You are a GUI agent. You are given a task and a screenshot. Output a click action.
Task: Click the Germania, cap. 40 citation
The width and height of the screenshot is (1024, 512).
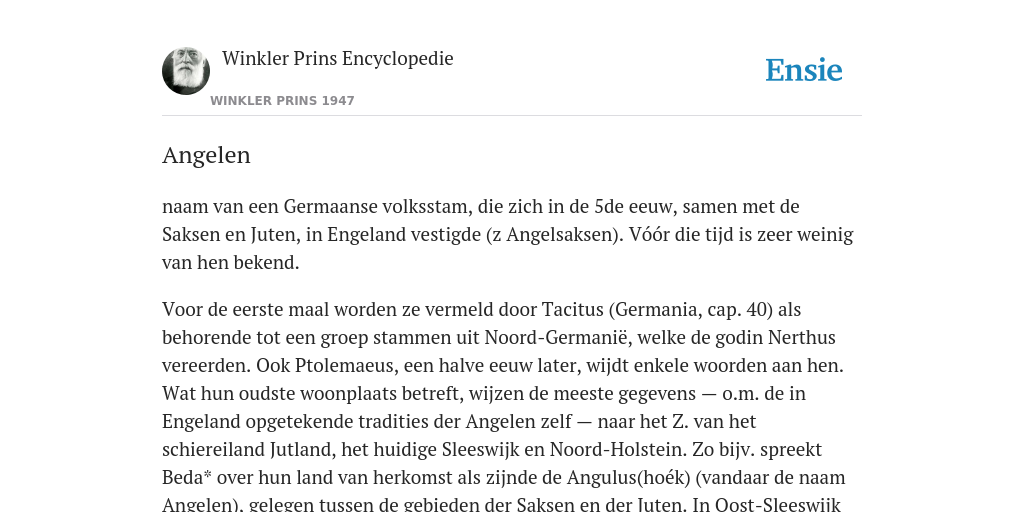click(691, 310)
